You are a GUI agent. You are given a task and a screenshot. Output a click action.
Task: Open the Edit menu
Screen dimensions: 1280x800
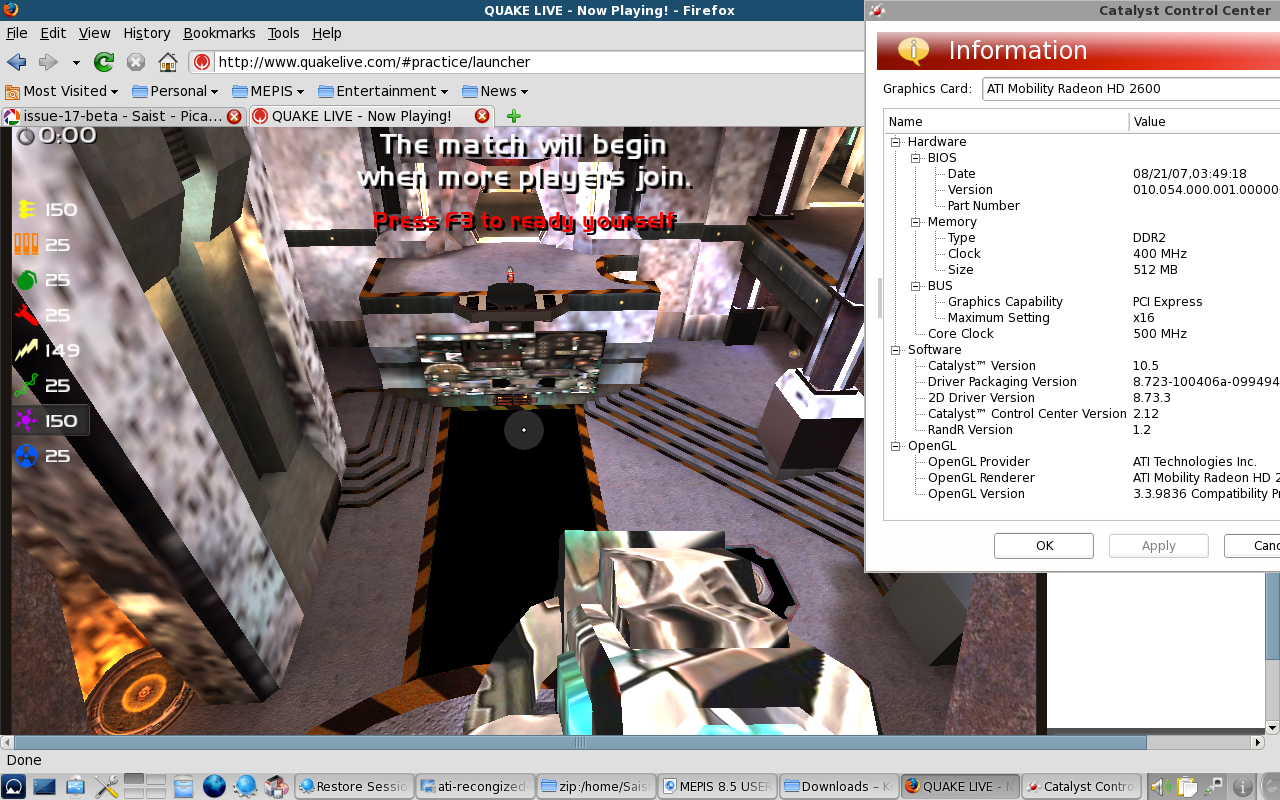click(x=53, y=33)
